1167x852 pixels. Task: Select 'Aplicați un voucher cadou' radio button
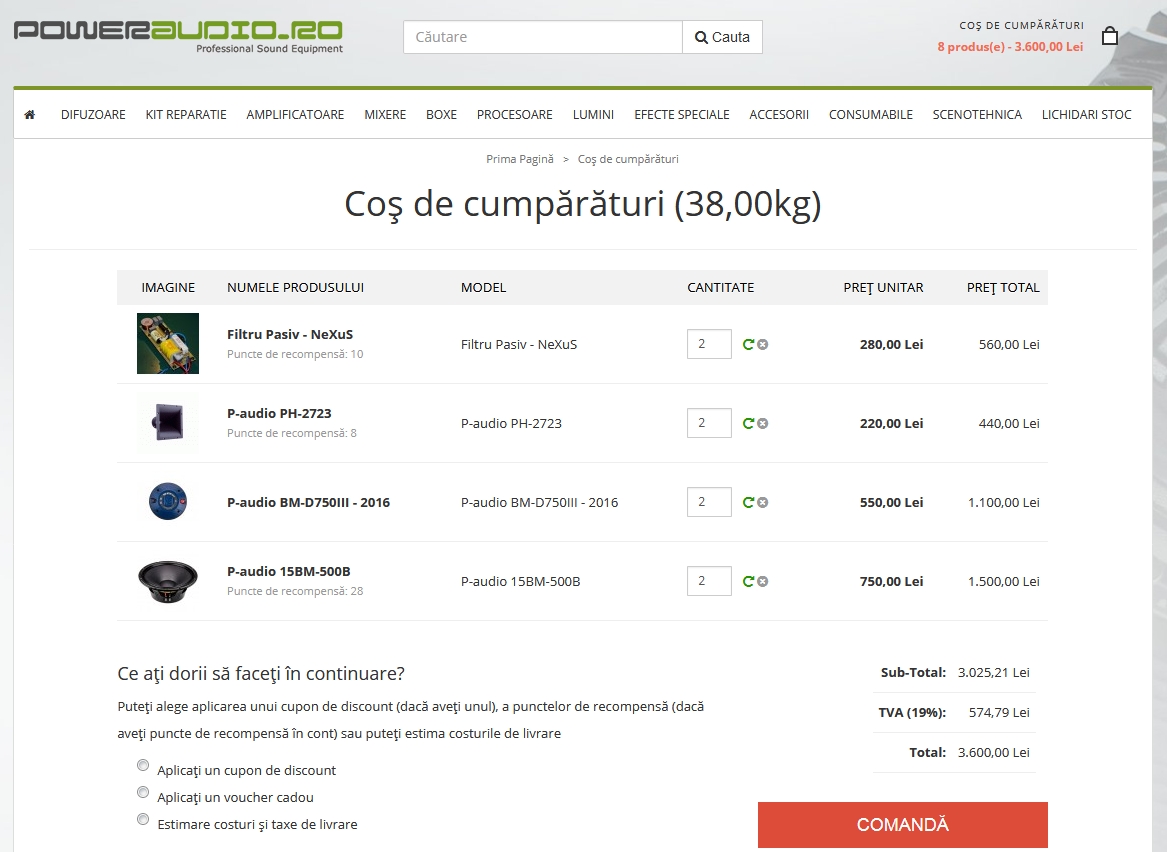(x=143, y=792)
